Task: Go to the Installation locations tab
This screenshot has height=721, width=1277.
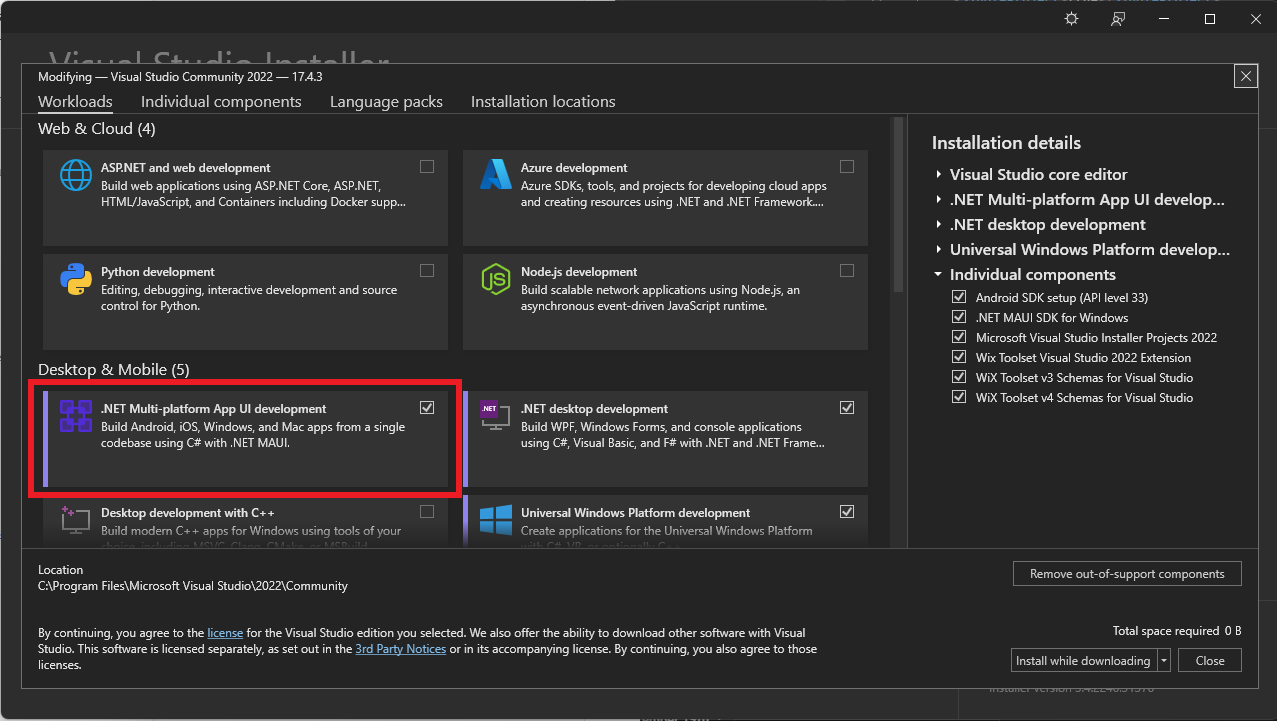Action: point(543,102)
